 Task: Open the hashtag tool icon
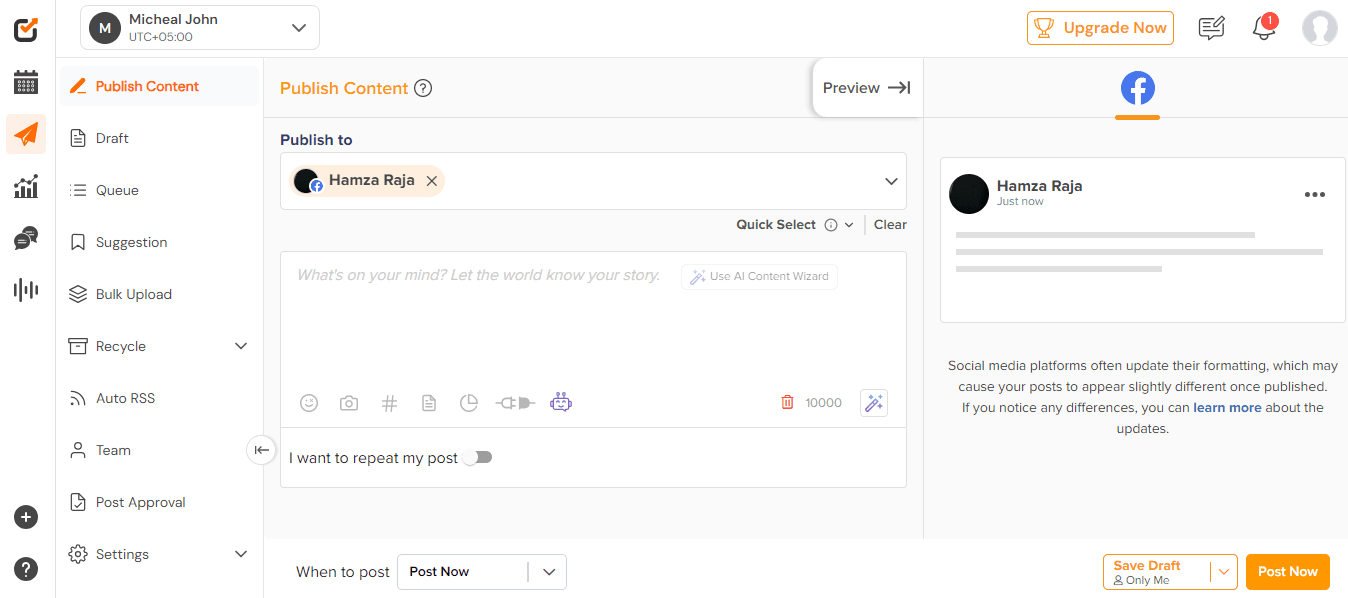click(389, 403)
